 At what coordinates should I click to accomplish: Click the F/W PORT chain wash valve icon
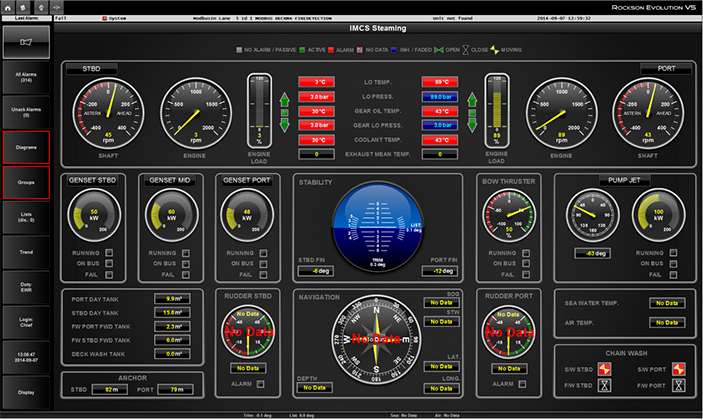click(x=678, y=384)
